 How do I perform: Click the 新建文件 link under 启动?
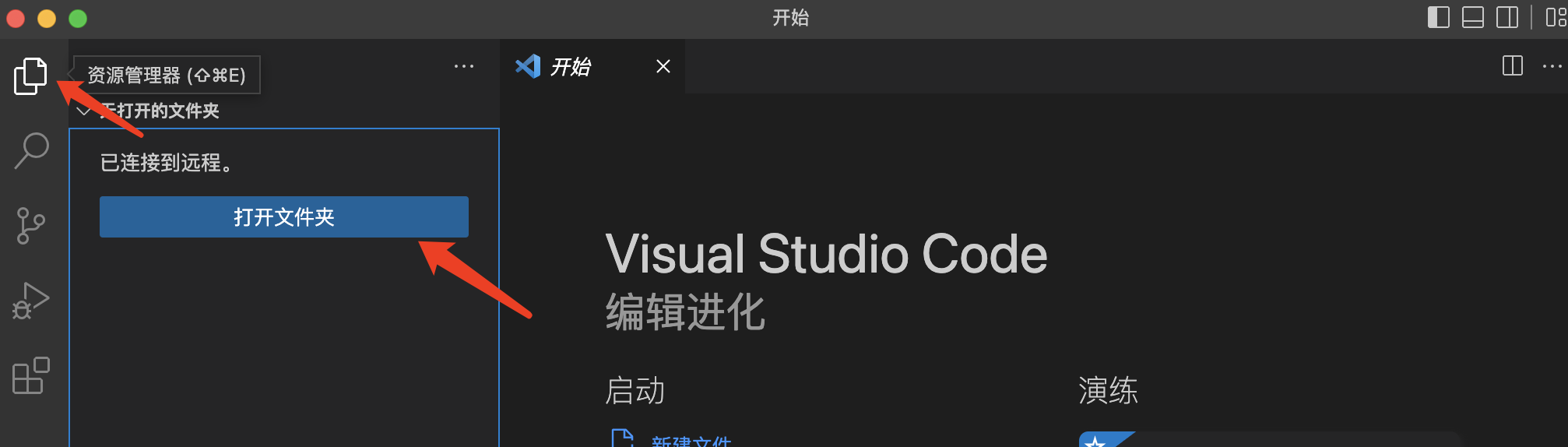(691, 442)
